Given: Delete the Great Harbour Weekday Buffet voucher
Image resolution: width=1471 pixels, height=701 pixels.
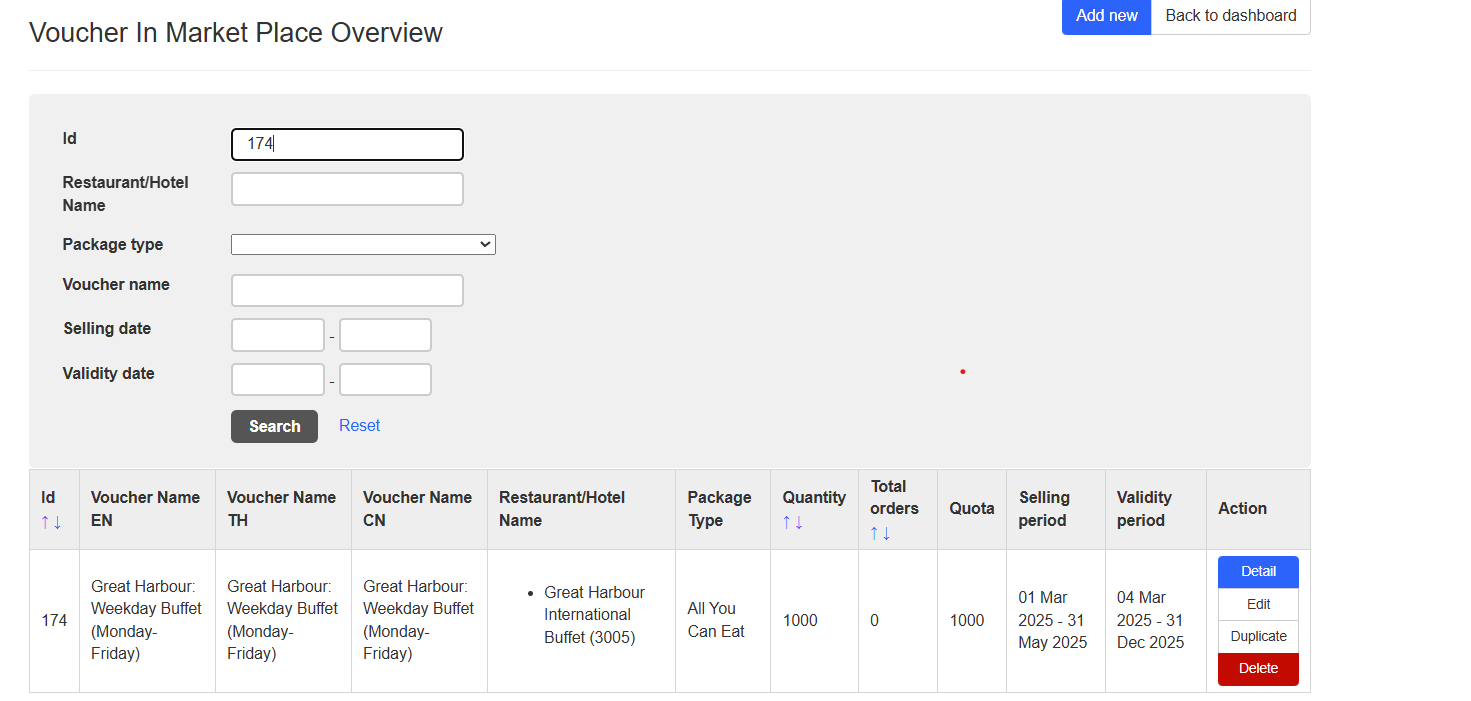Looking at the screenshot, I should click(1258, 669).
